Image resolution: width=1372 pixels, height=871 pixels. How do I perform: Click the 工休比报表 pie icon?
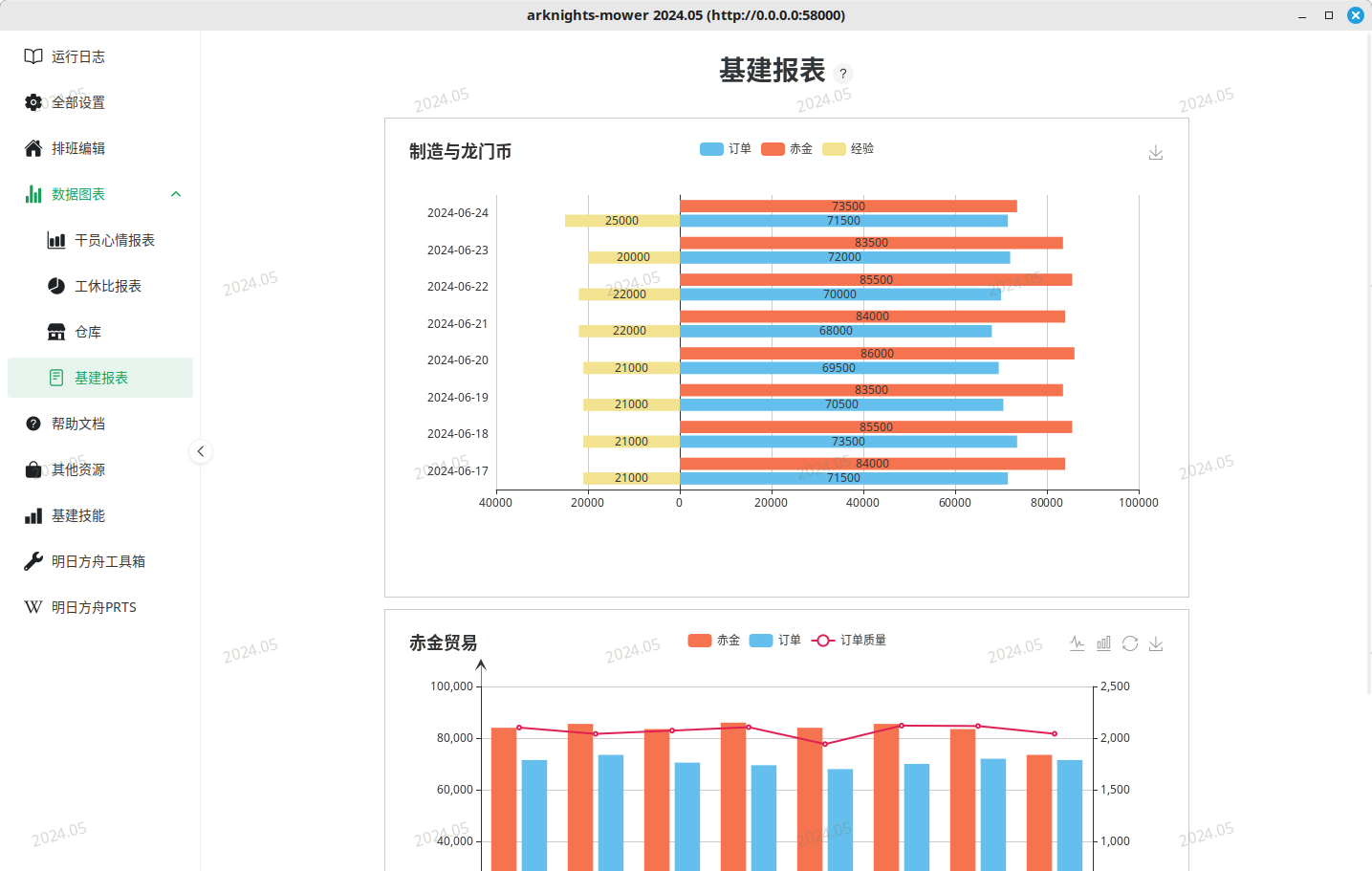click(x=56, y=286)
